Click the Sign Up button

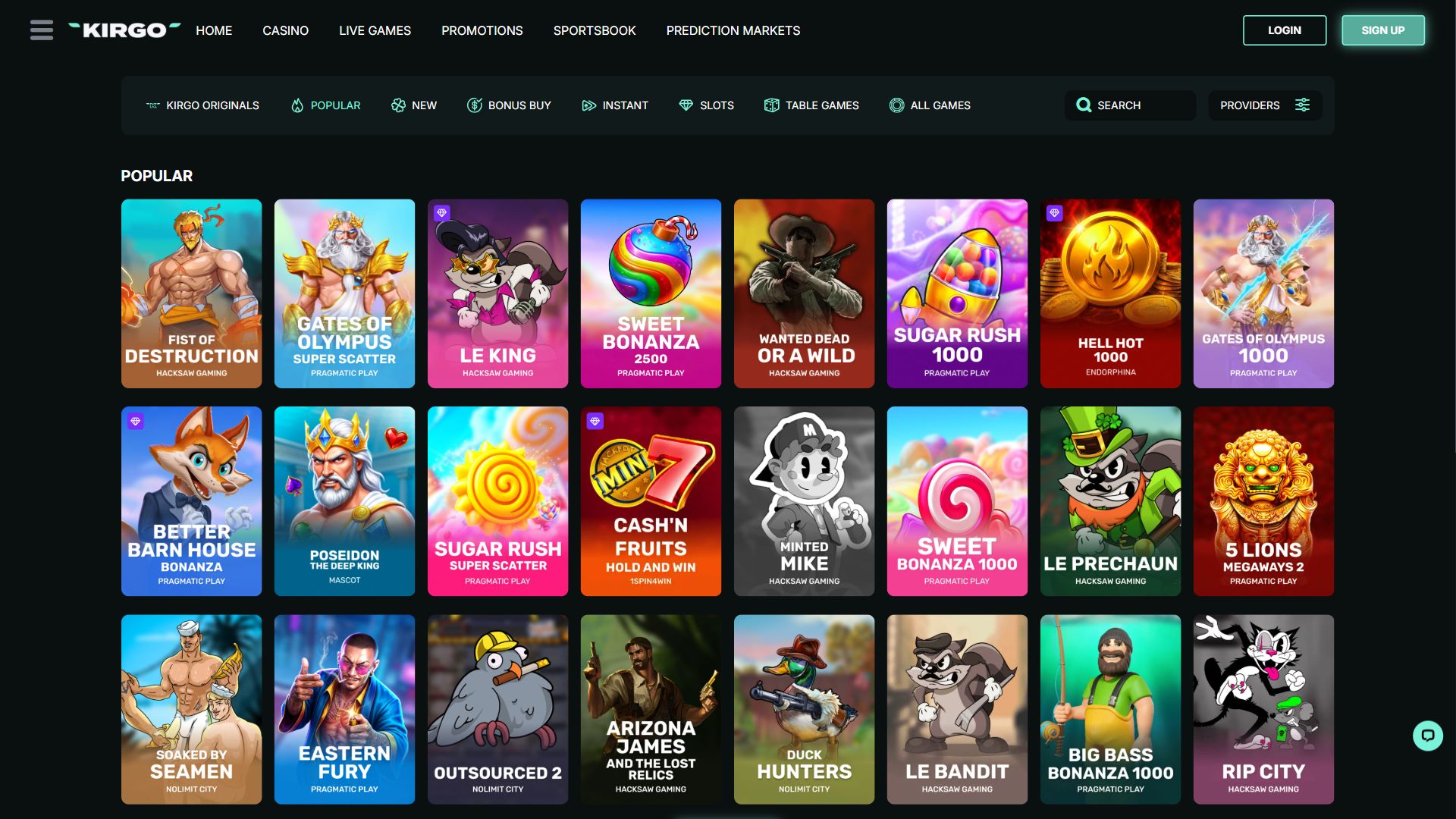[1382, 30]
